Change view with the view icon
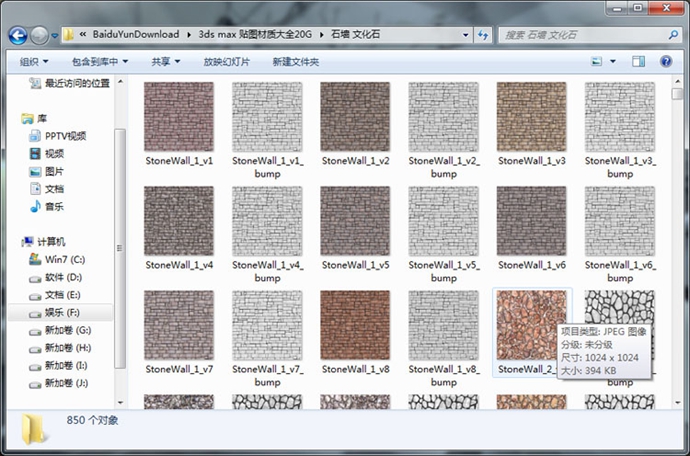Image resolution: width=690 pixels, height=456 pixels. [596, 61]
